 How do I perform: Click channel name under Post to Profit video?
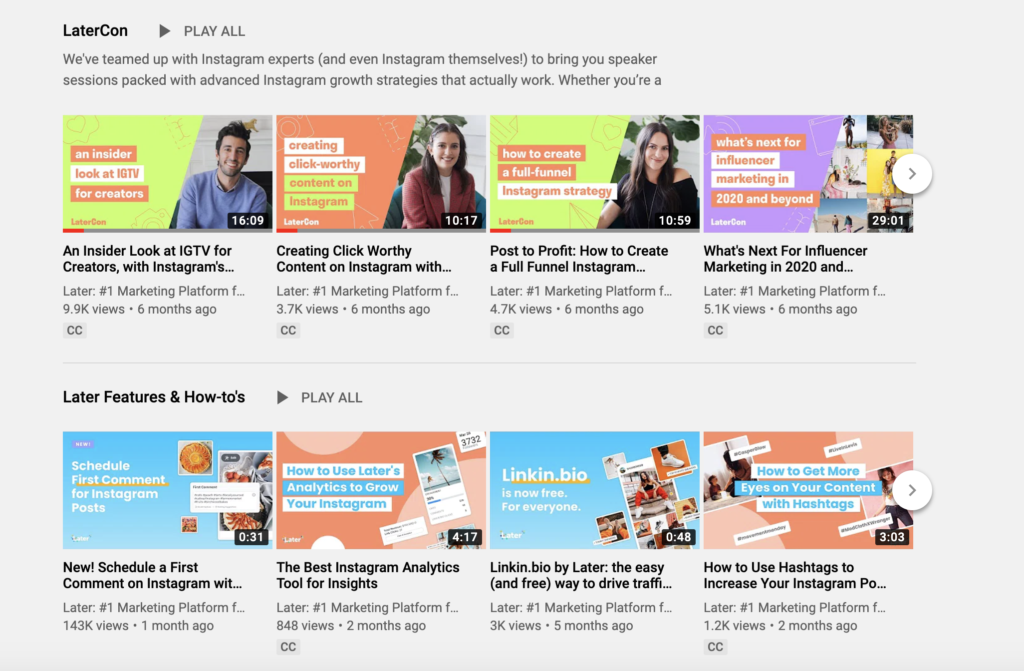[x=581, y=291]
